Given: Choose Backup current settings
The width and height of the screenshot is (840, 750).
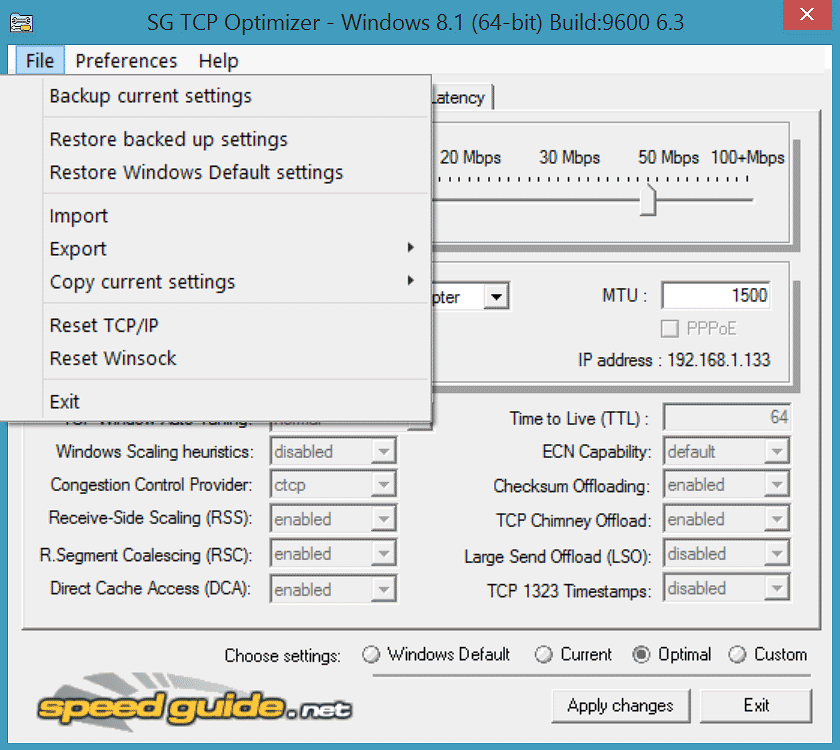Looking at the screenshot, I should (x=216, y=96).
